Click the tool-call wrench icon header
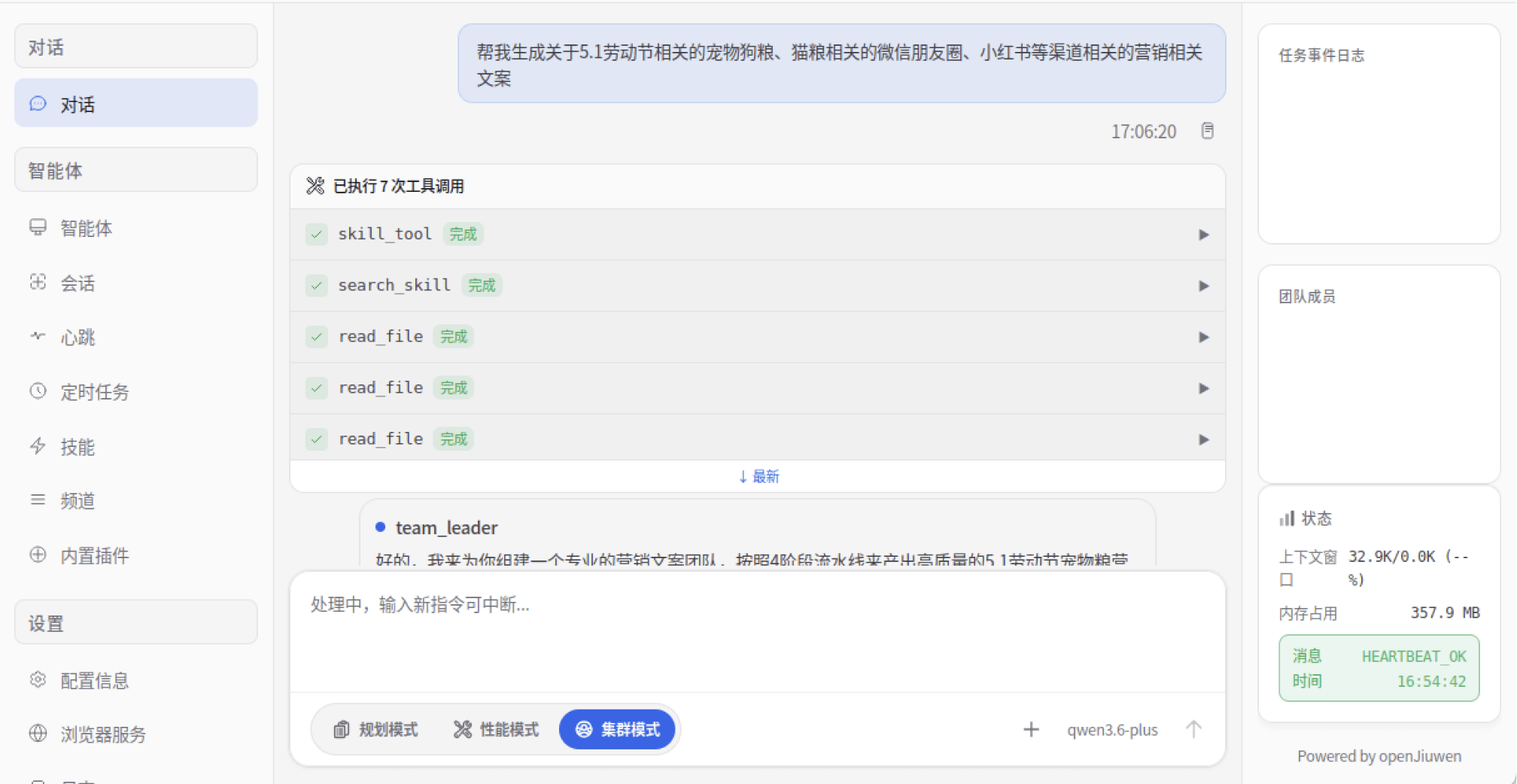This screenshot has height=784, width=1517. coord(315,186)
